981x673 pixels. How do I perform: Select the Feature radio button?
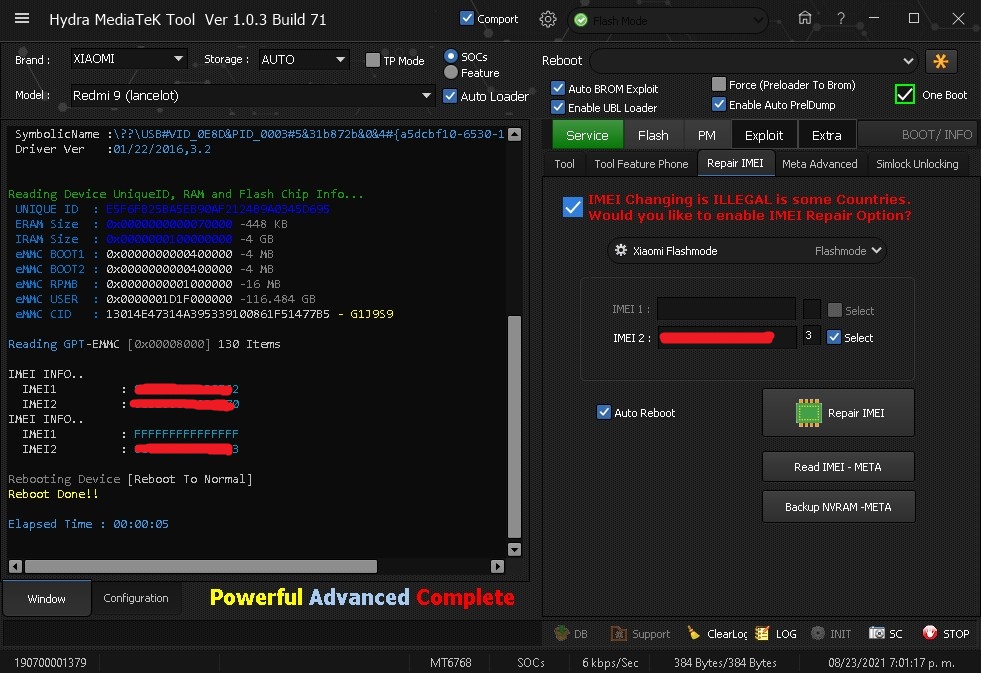coord(451,72)
